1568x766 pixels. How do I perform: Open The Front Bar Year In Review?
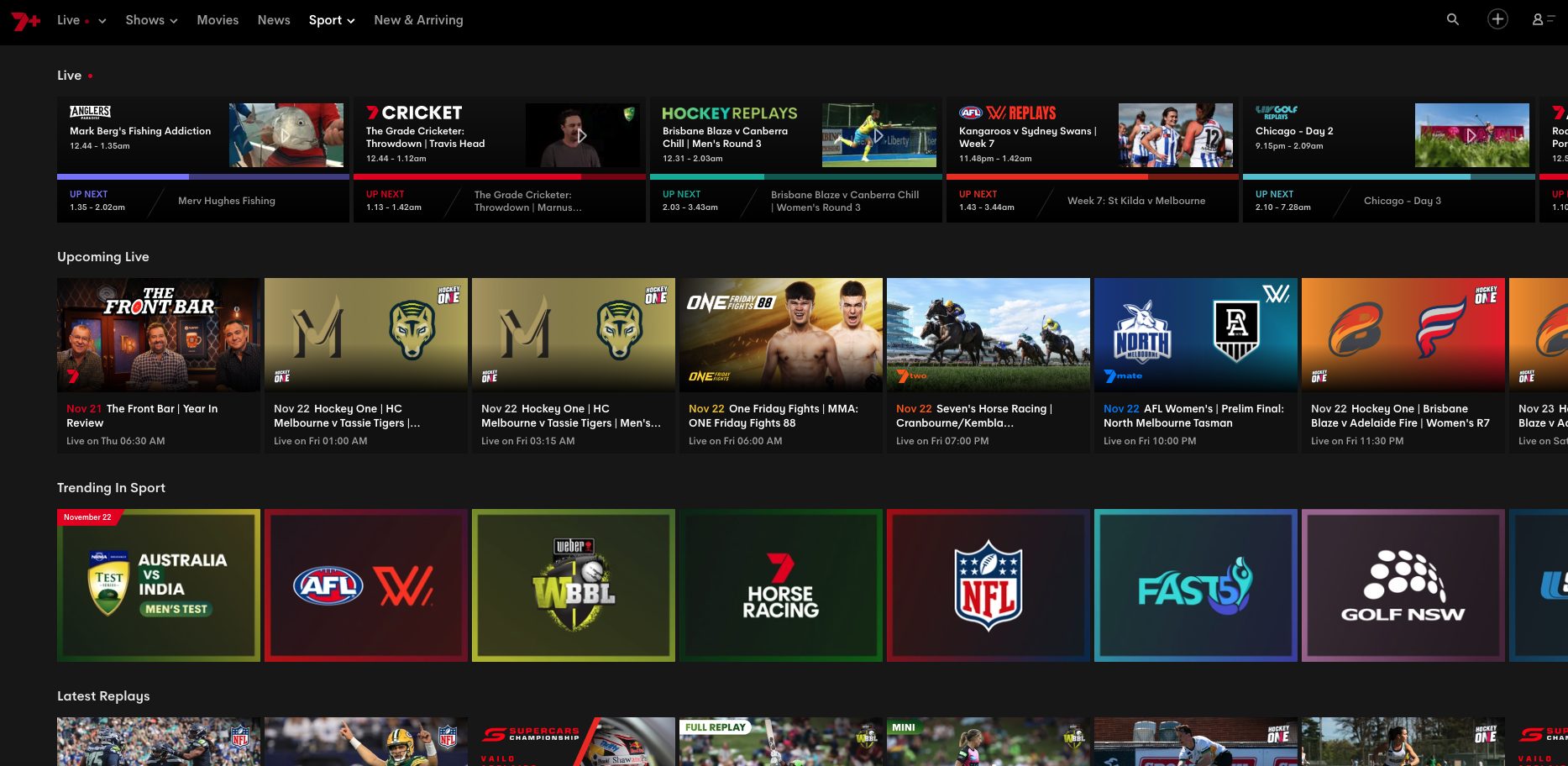(x=158, y=365)
